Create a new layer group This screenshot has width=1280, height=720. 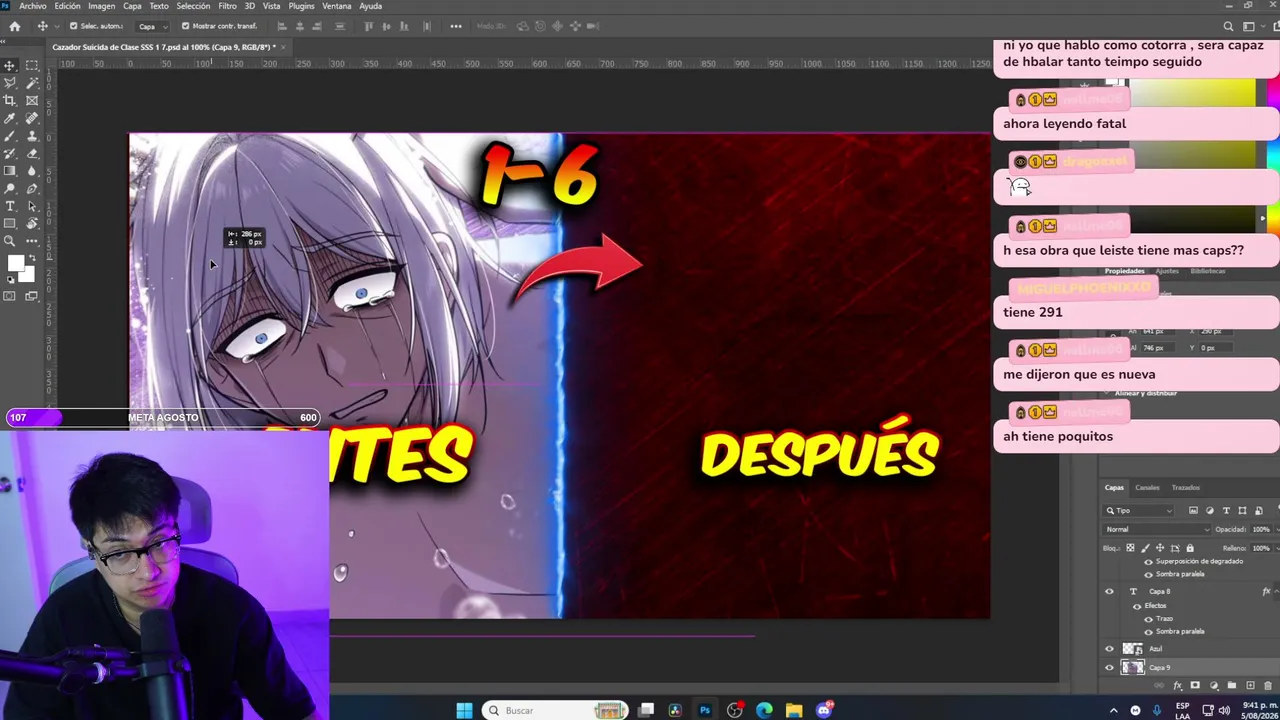pos(1231,686)
